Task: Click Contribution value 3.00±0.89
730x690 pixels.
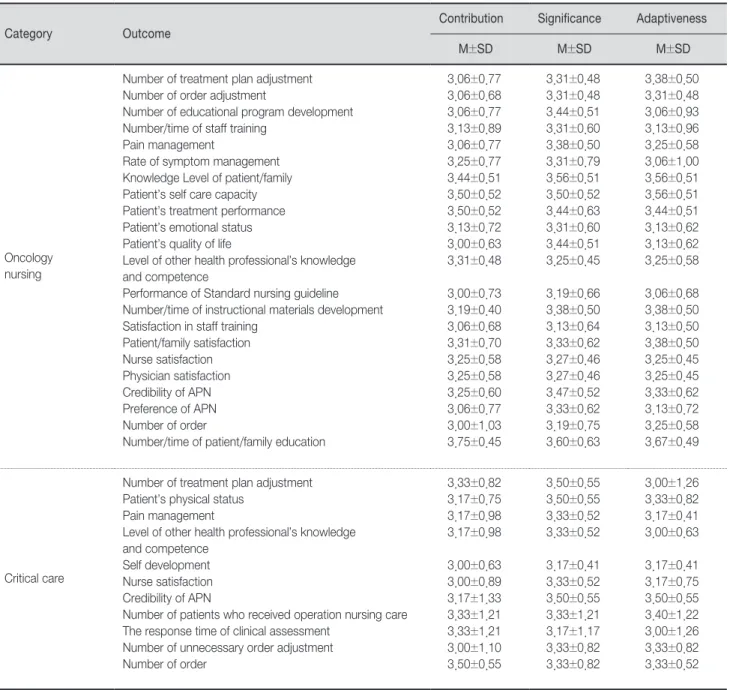Action: coord(474,582)
